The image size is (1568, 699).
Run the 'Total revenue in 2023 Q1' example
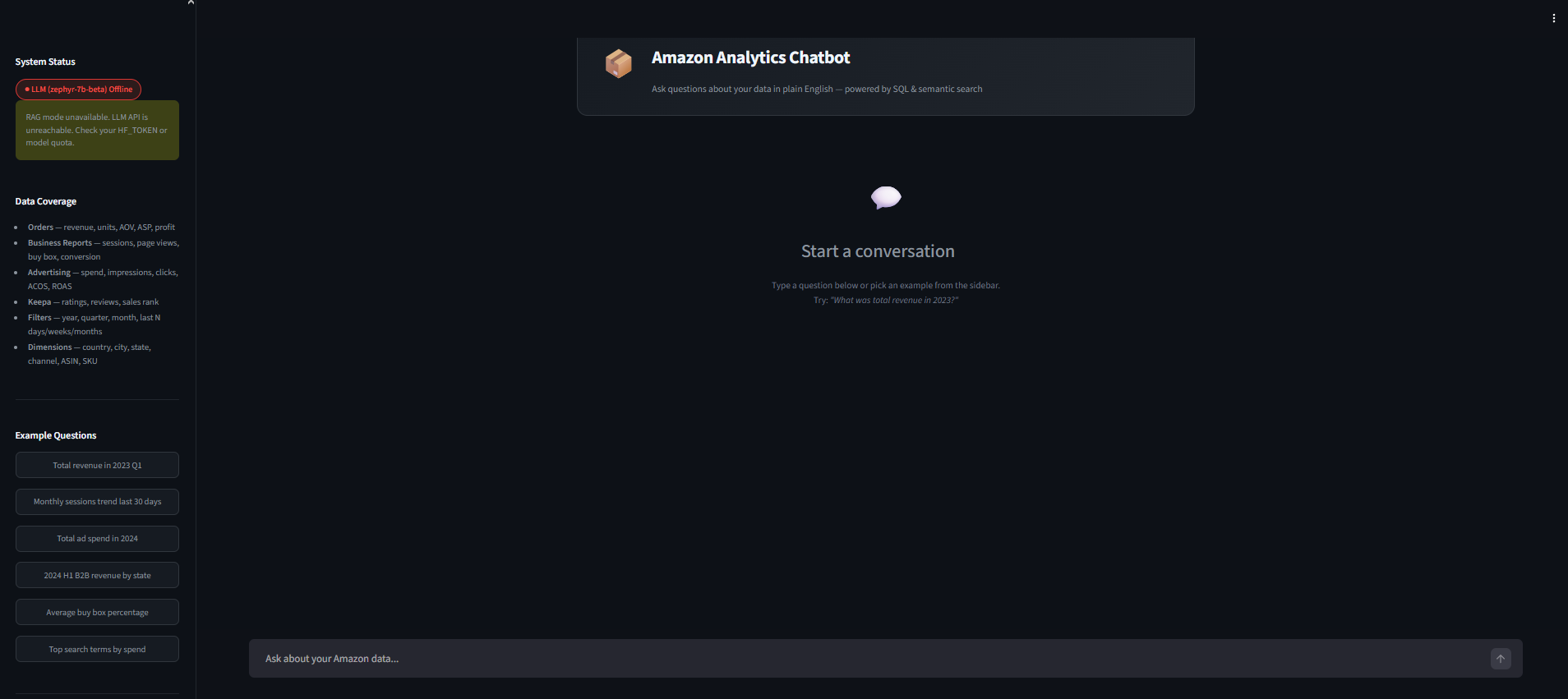tap(97, 465)
